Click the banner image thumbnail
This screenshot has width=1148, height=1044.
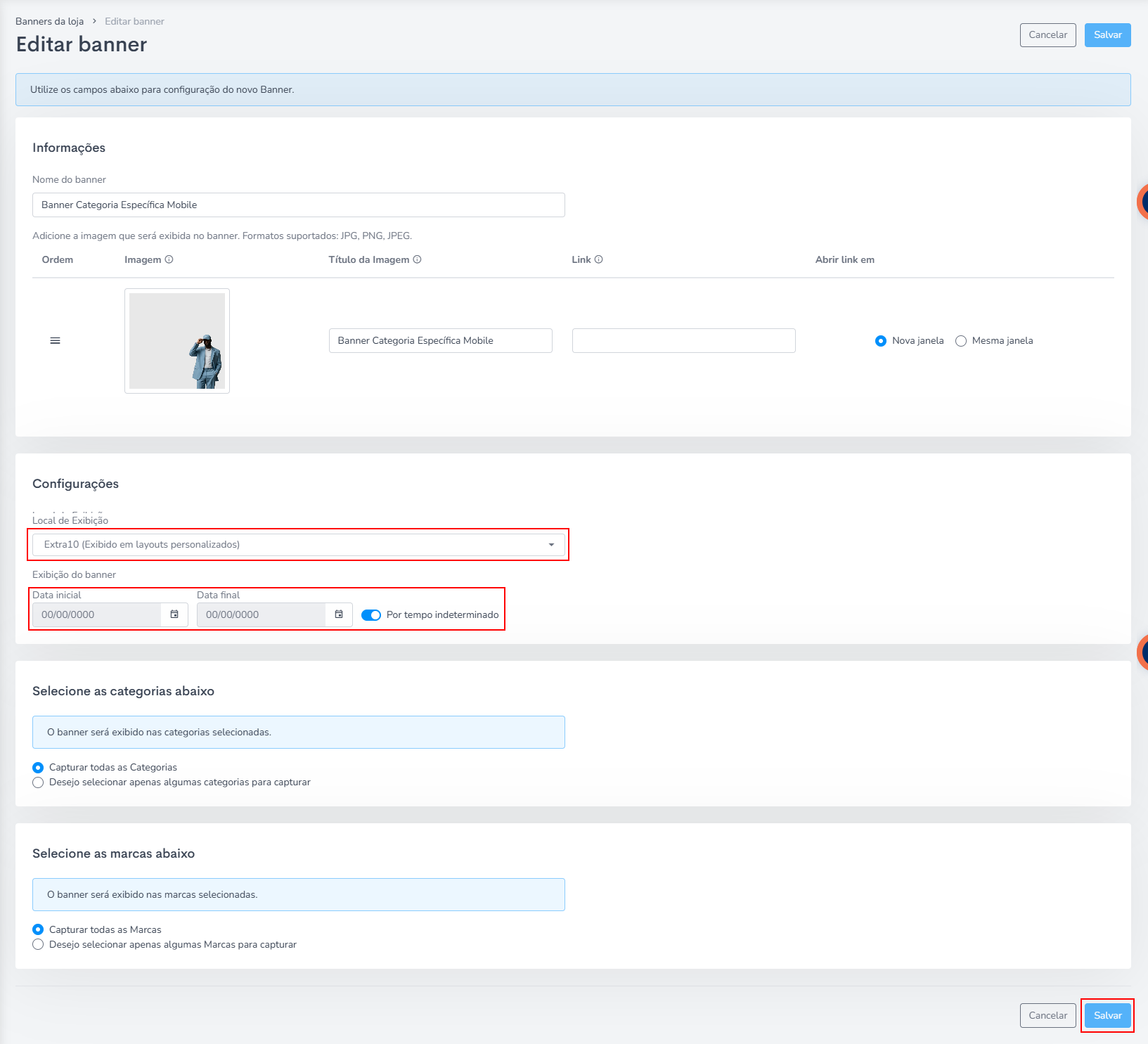[177, 341]
